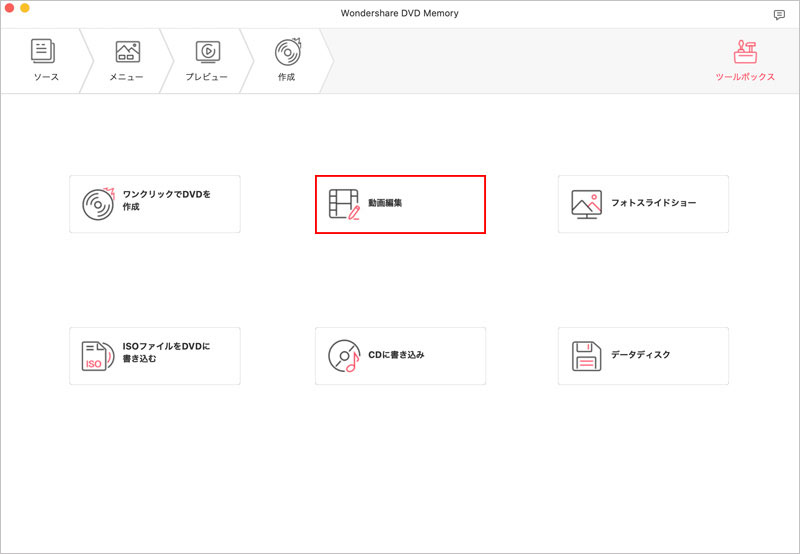This screenshot has width=800, height=554.
Task: Choose データディスク label
Action: point(641,355)
